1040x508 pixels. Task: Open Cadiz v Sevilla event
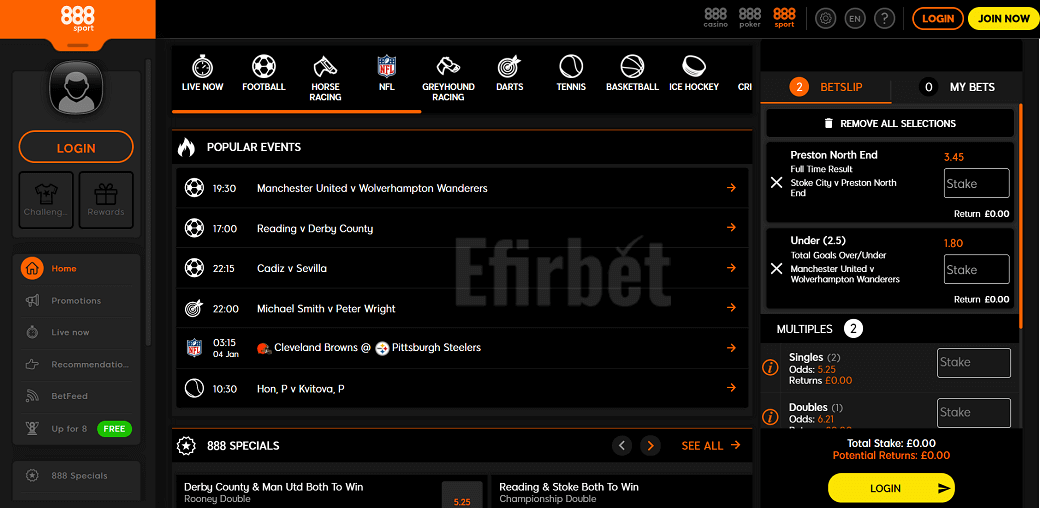point(462,268)
